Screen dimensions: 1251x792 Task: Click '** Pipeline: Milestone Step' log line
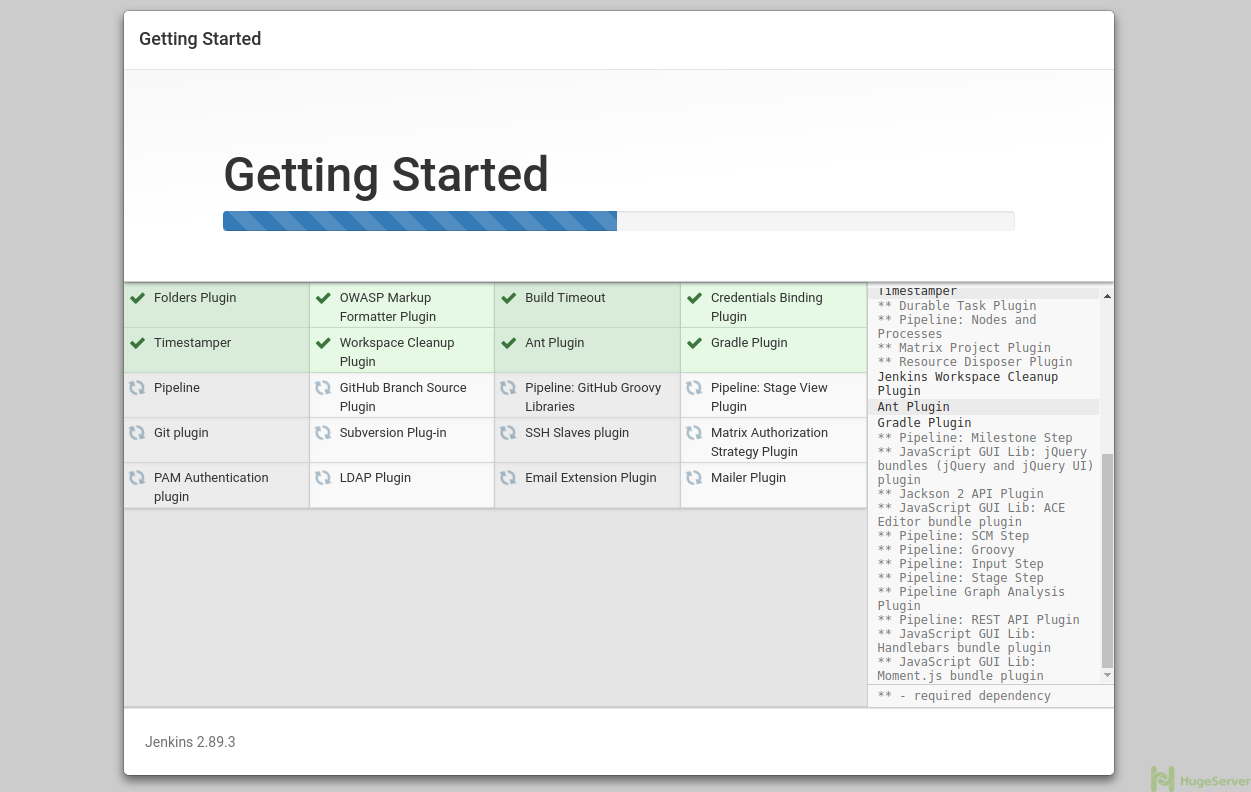975,438
